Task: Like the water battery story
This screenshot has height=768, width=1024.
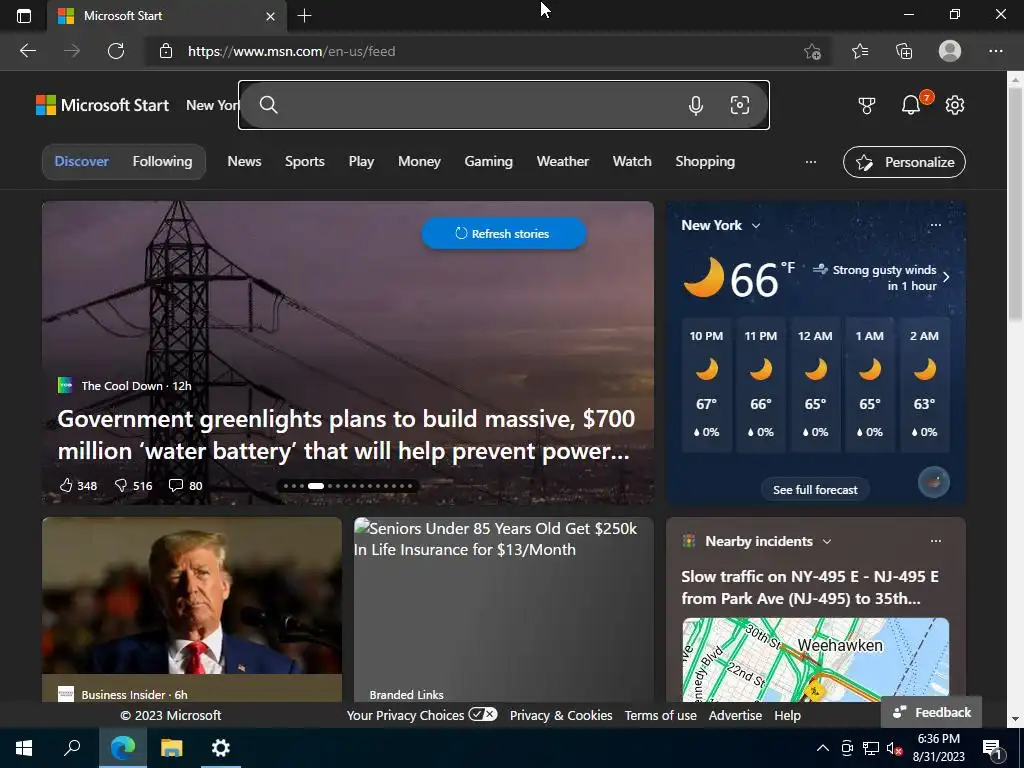Action: point(78,485)
